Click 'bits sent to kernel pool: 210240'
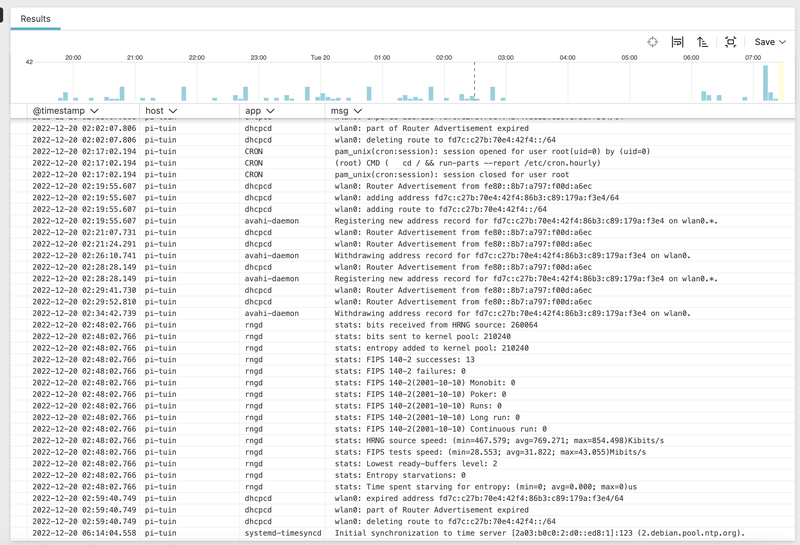Viewport: 800px width, 545px height. coord(422,337)
